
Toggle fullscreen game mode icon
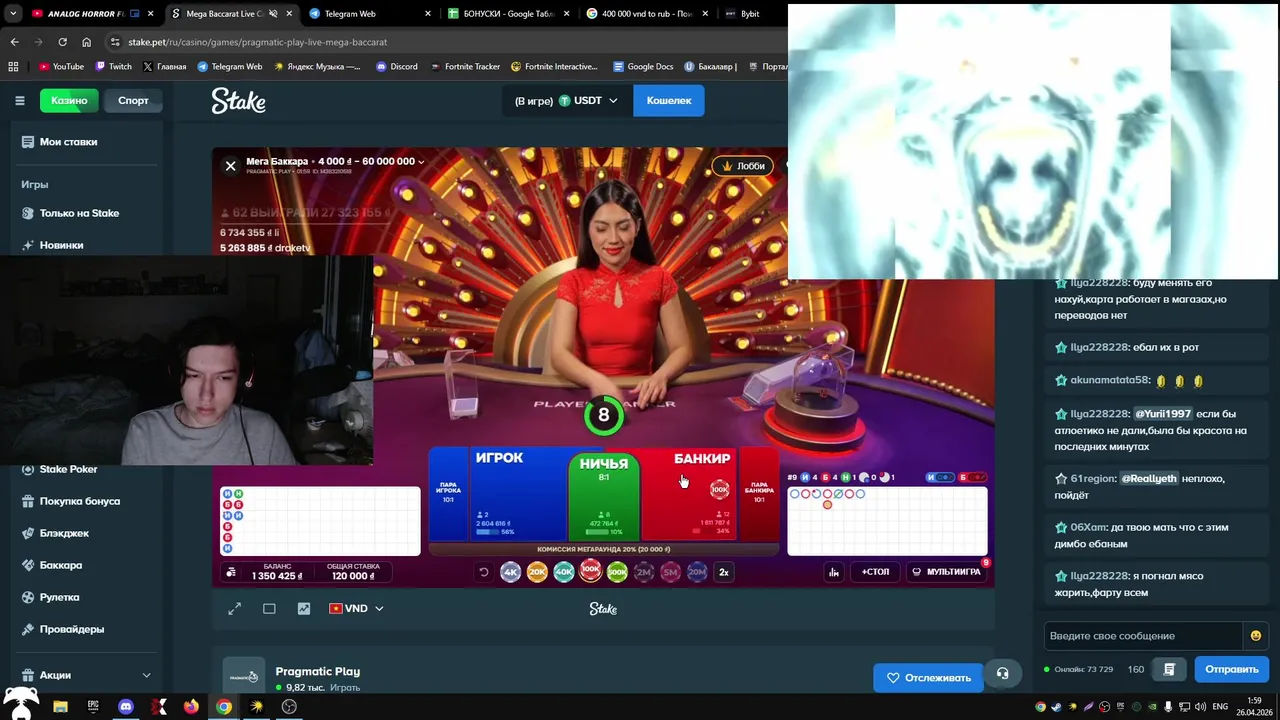coord(234,608)
